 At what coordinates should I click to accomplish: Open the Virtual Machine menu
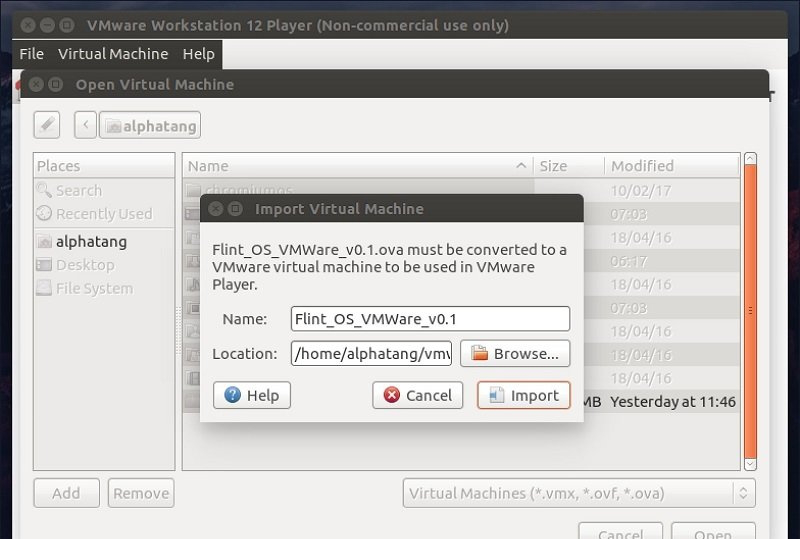tap(113, 54)
